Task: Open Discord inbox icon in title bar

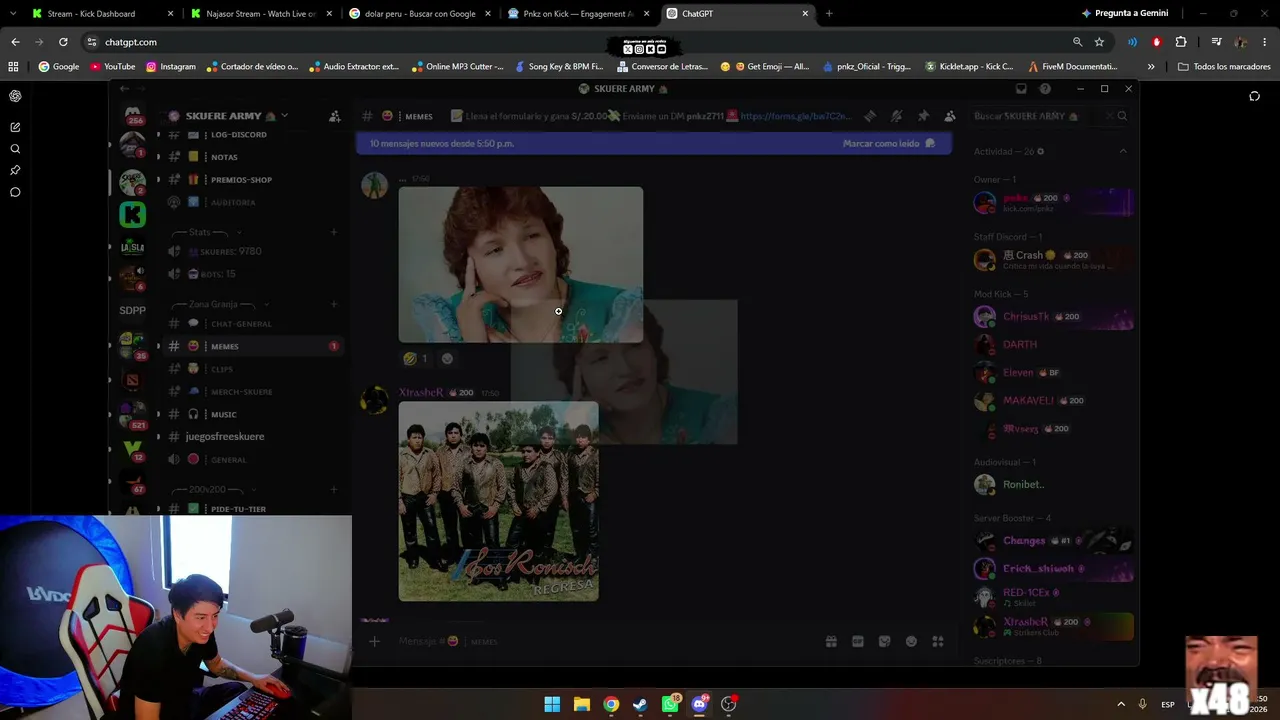Action: tap(1021, 89)
